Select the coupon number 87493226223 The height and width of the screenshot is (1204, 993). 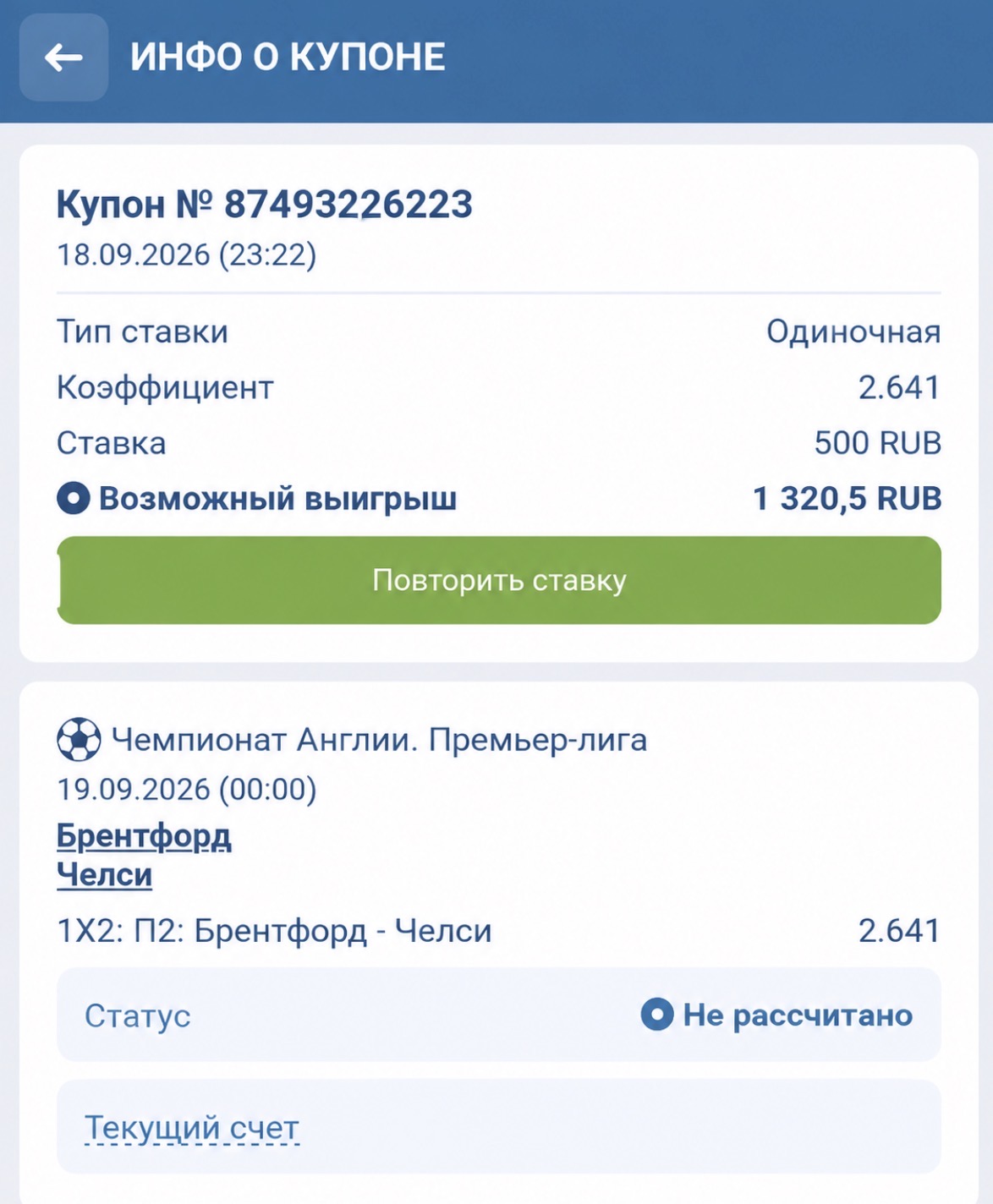pyautogui.click(x=348, y=205)
